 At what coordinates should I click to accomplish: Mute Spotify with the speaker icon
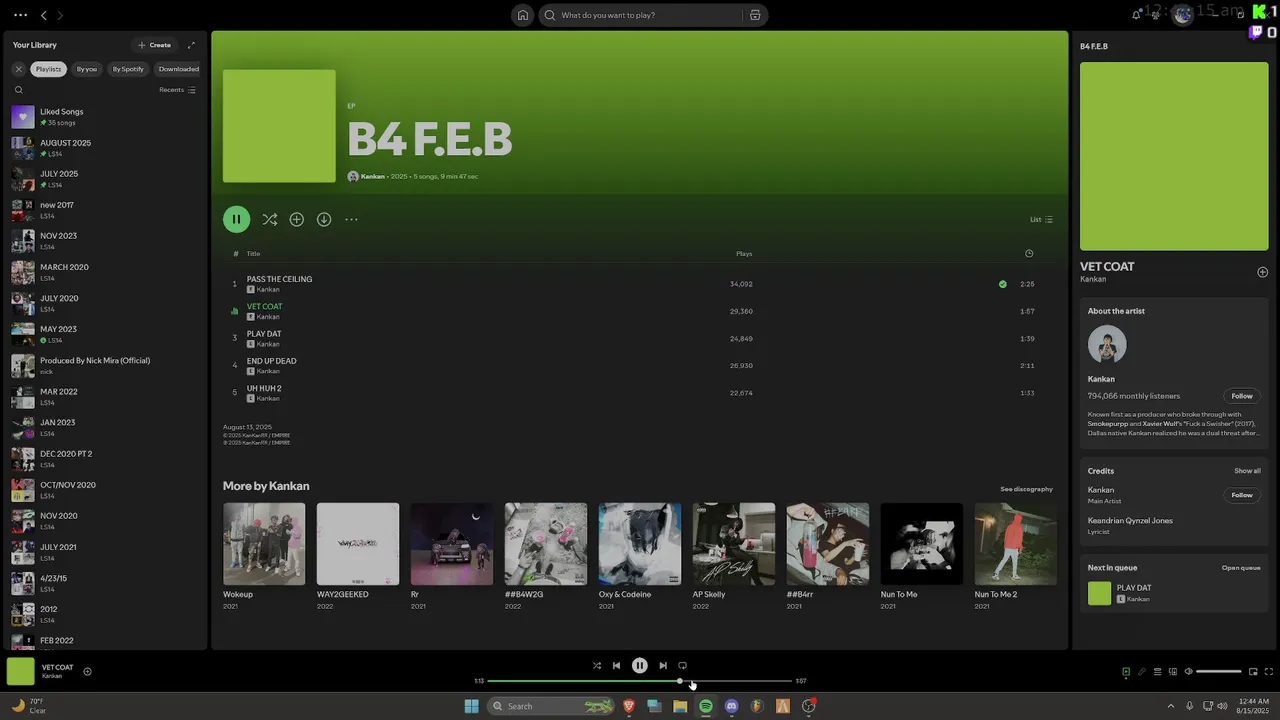[x=1188, y=672]
